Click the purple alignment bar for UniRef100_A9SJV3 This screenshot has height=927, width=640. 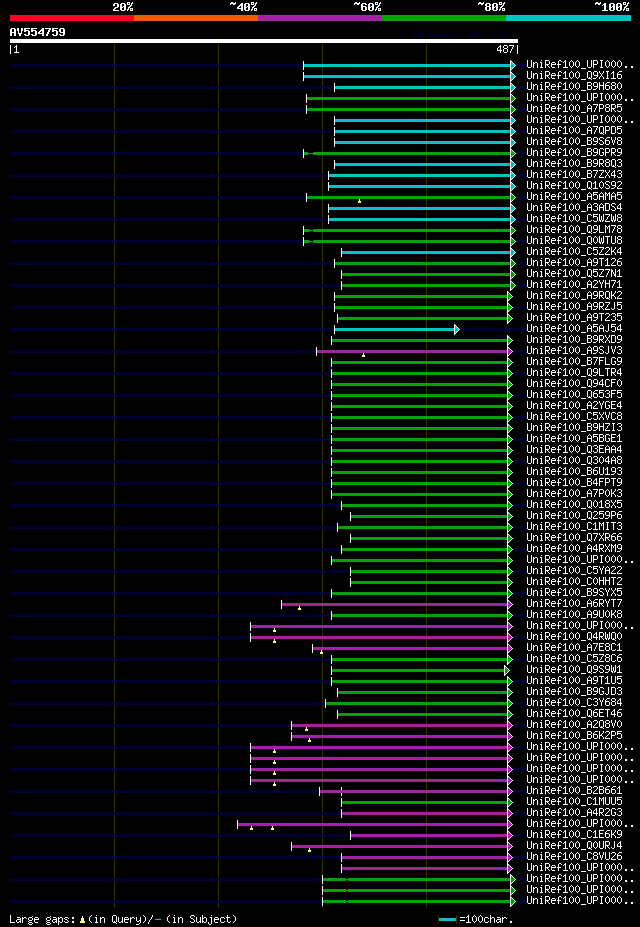coord(414,351)
